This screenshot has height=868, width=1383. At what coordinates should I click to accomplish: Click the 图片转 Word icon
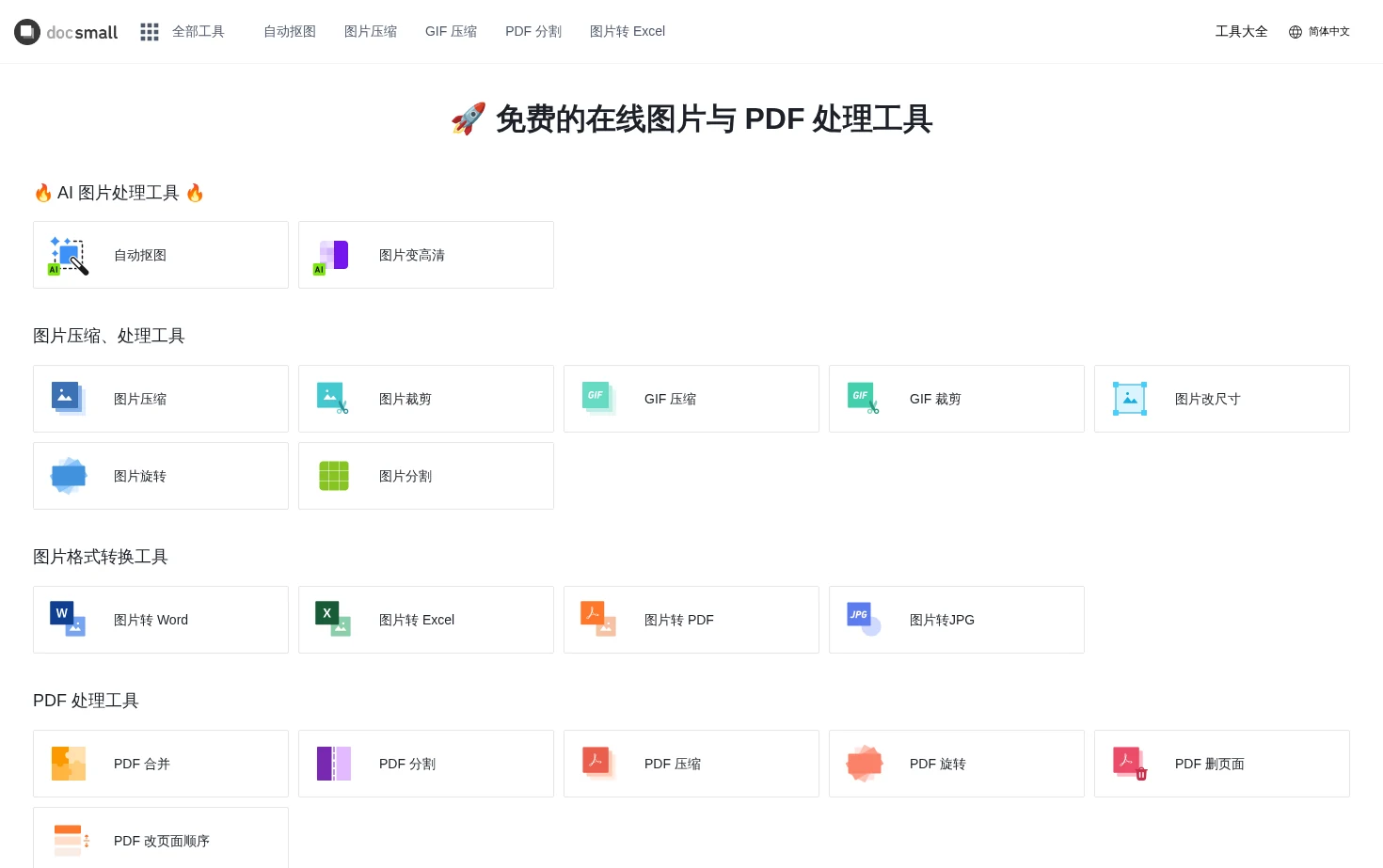click(68, 620)
